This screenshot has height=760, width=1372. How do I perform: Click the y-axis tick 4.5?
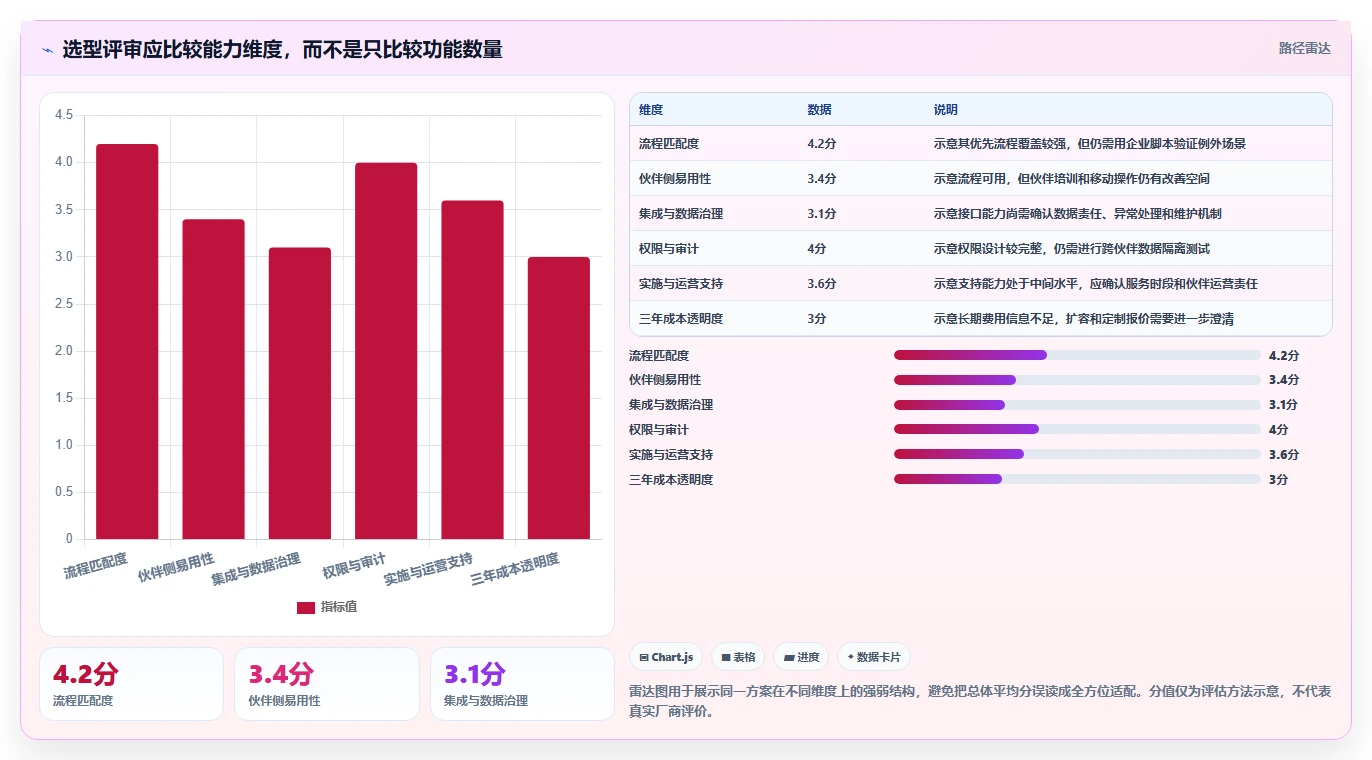pyautogui.click(x=64, y=115)
